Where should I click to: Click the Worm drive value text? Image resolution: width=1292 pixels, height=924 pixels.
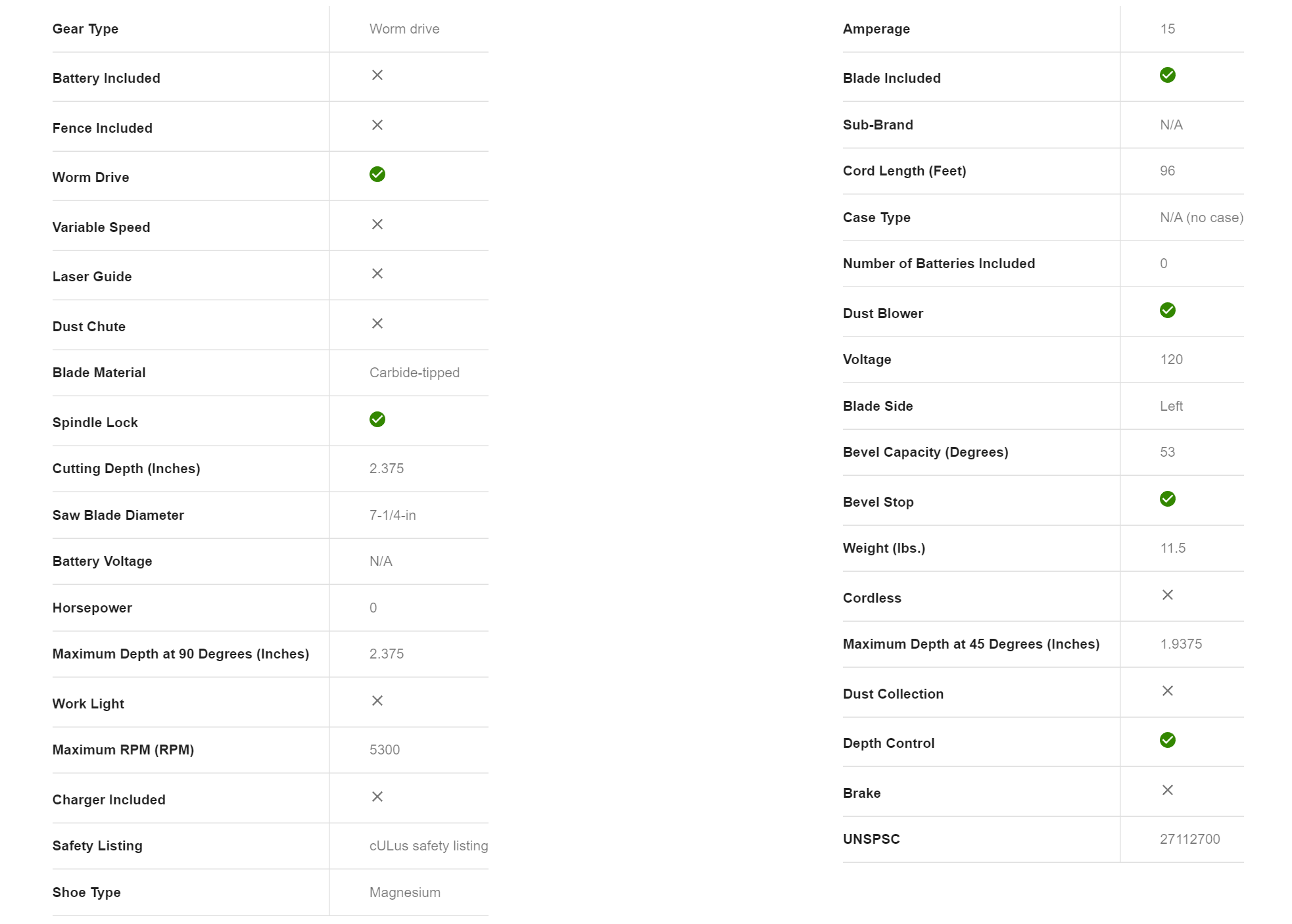coord(404,29)
